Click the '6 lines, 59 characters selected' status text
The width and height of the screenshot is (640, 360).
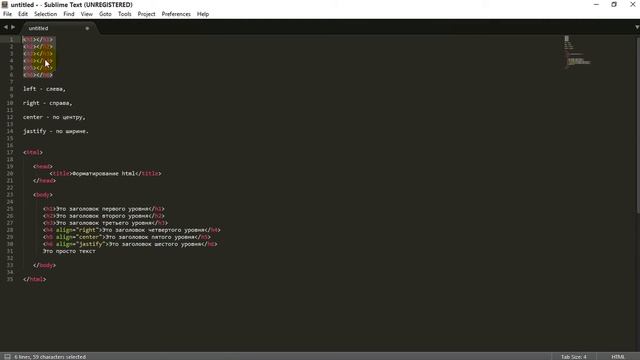coord(50,357)
